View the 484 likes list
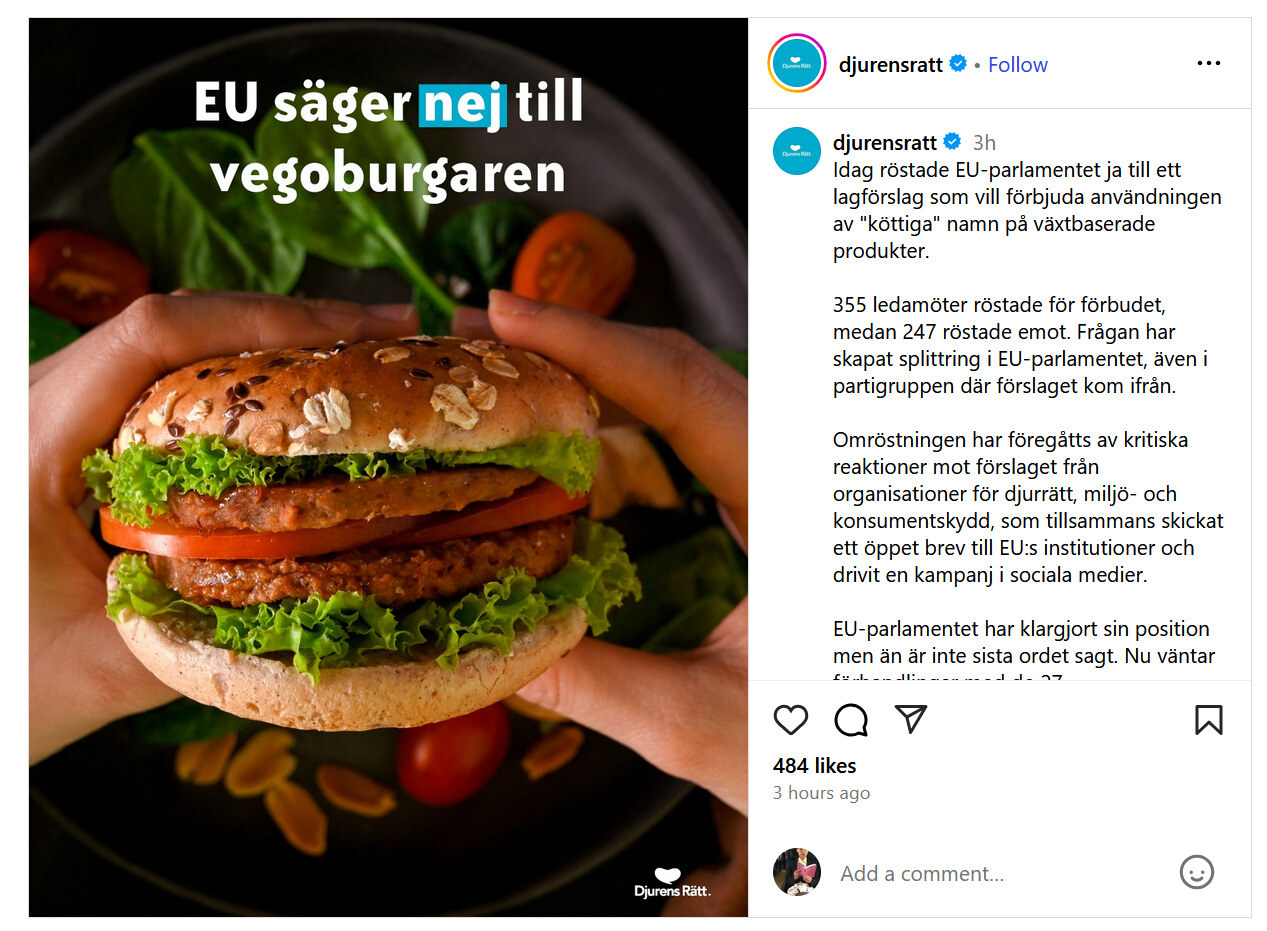 click(815, 765)
